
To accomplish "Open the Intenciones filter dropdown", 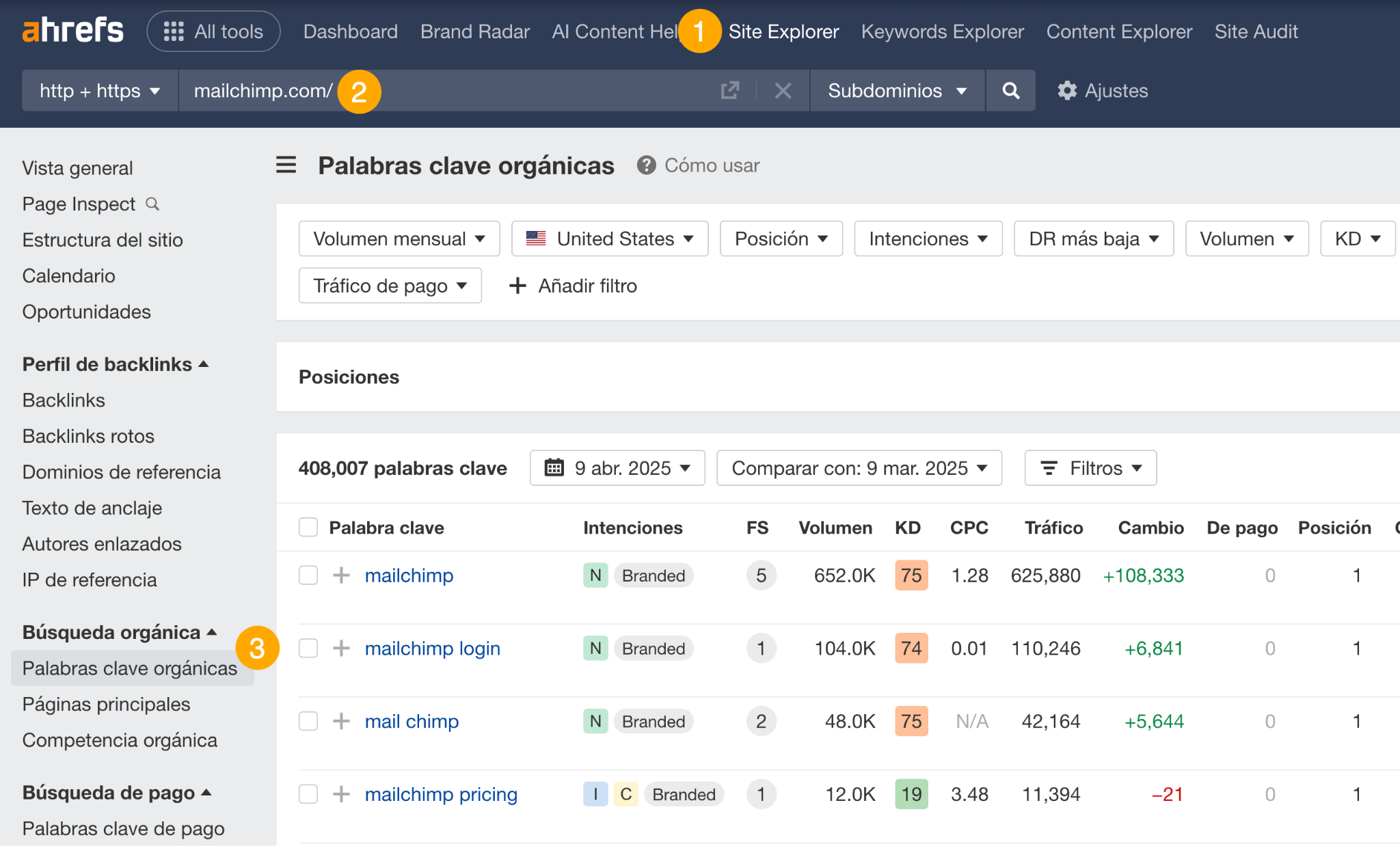I will pyautogui.click(x=928, y=238).
